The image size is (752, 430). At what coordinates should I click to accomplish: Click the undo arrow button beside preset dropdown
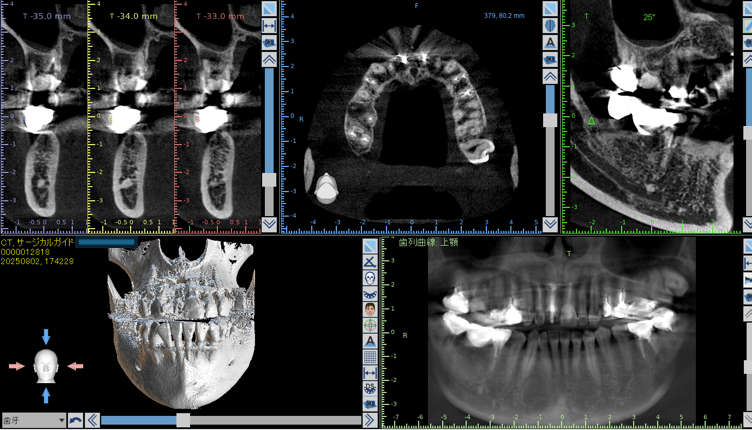[x=76, y=421]
